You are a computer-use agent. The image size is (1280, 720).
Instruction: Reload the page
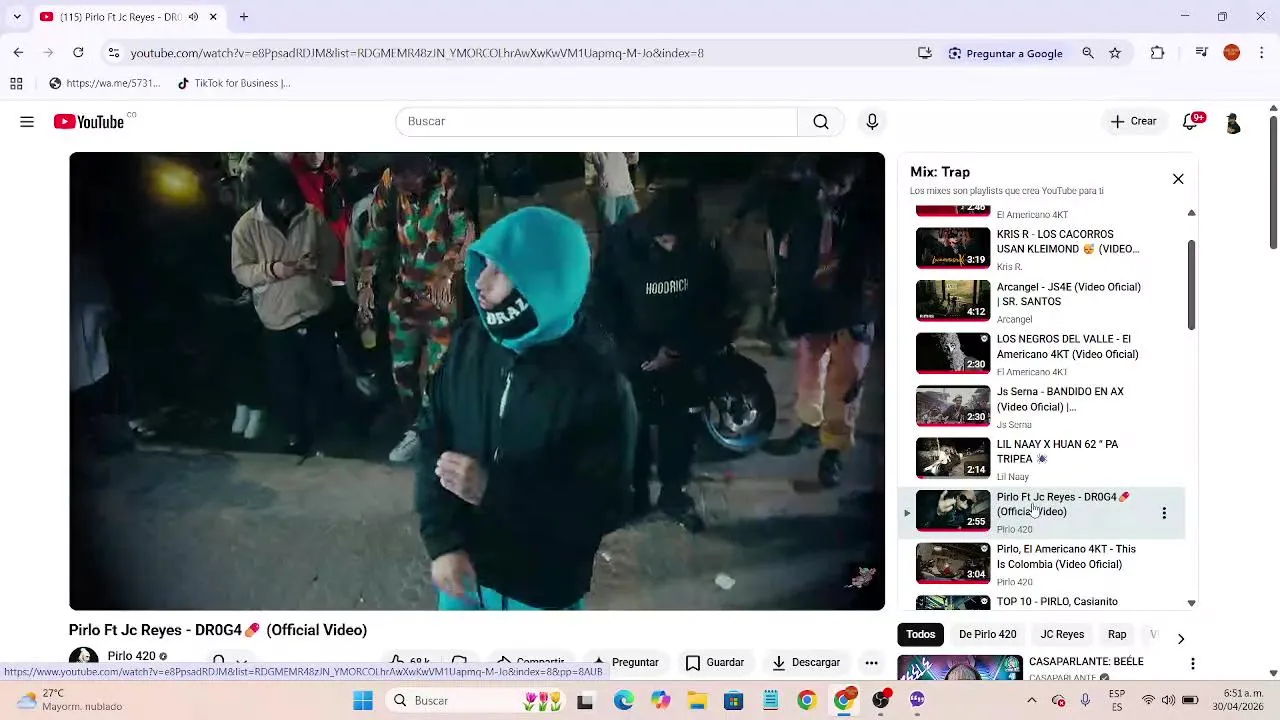[x=78, y=53]
